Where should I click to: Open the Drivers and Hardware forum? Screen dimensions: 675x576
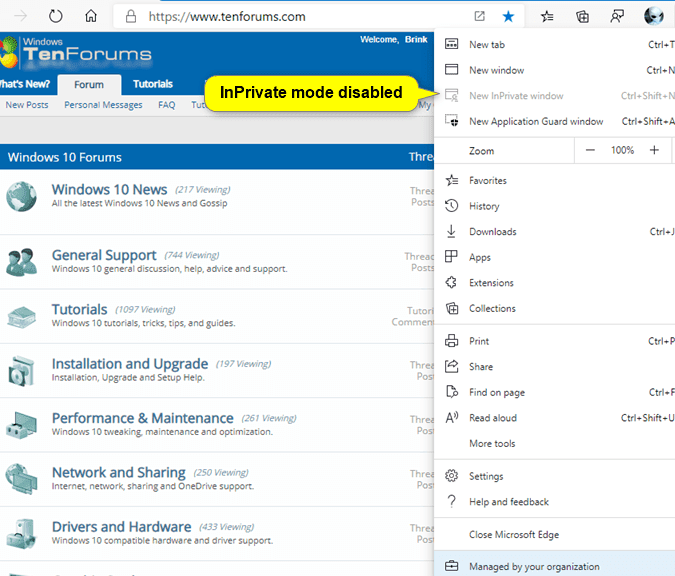(x=121, y=526)
